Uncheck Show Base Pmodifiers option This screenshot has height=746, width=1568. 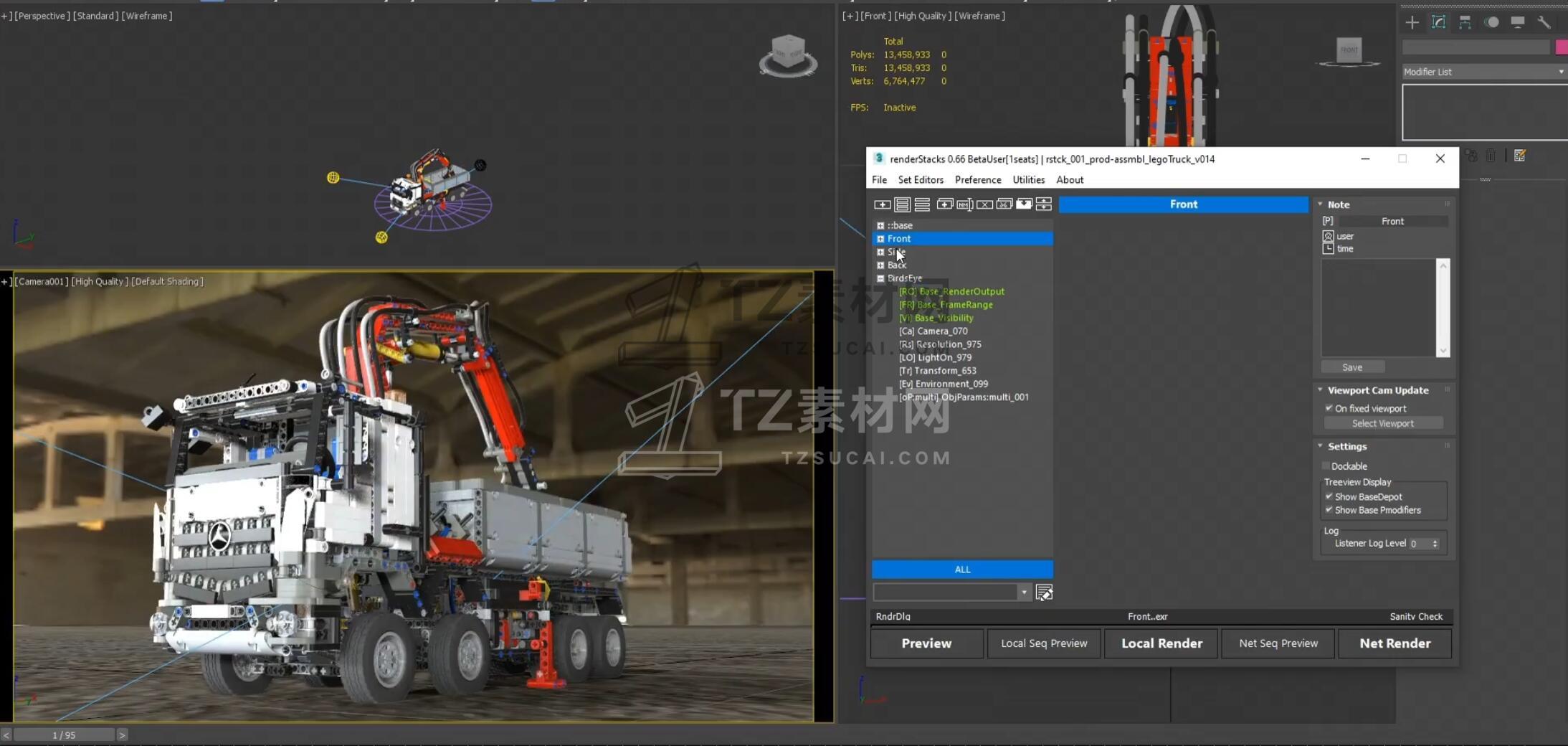click(x=1329, y=510)
